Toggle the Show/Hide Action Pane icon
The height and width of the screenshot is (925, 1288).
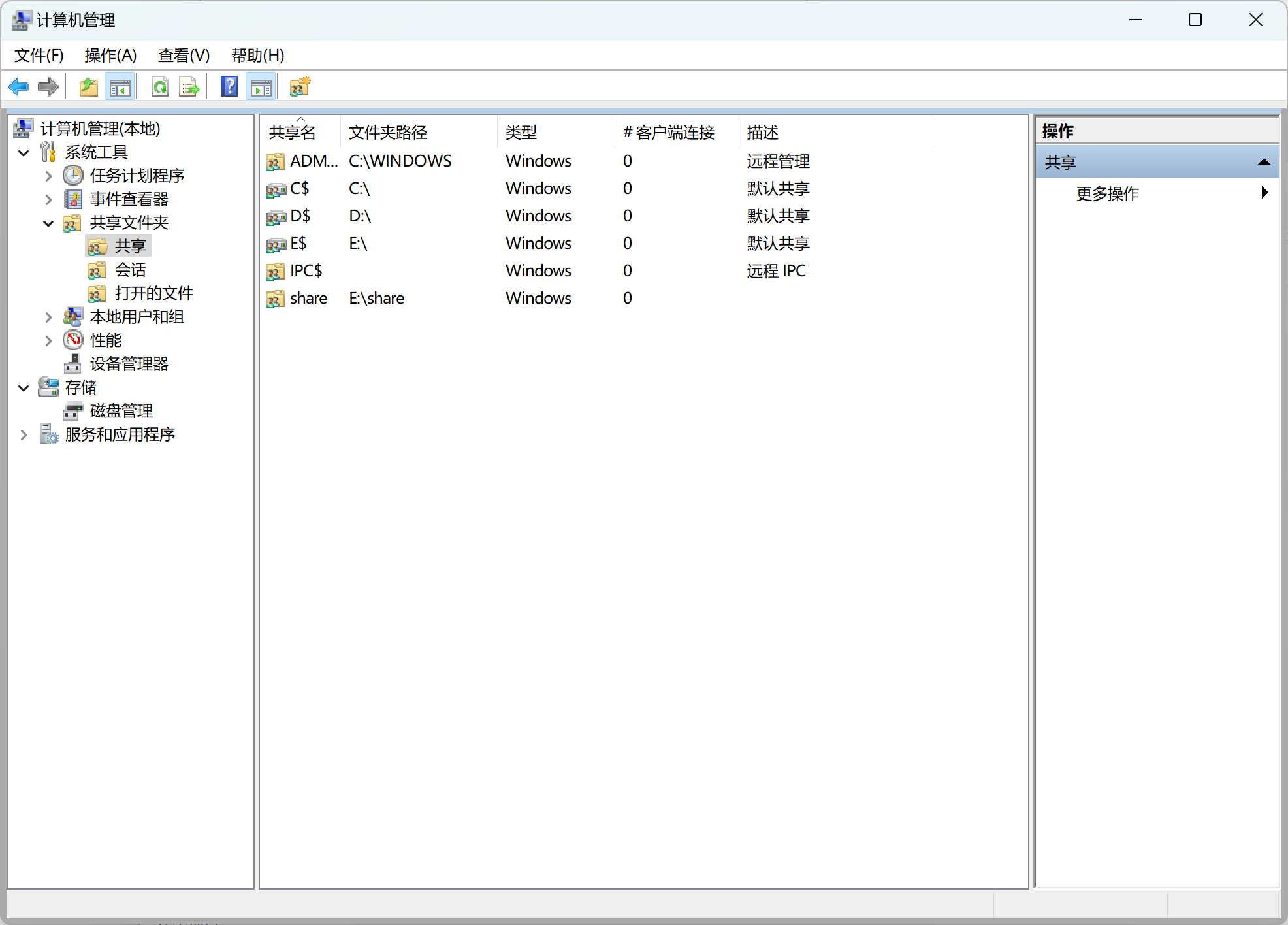[x=261, y=86]
